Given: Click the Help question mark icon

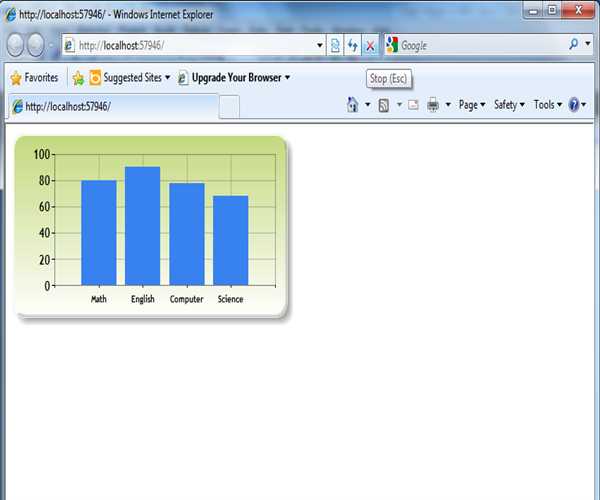Looking at the screenshot, I should pyautogui.click(x=574, y=105).
